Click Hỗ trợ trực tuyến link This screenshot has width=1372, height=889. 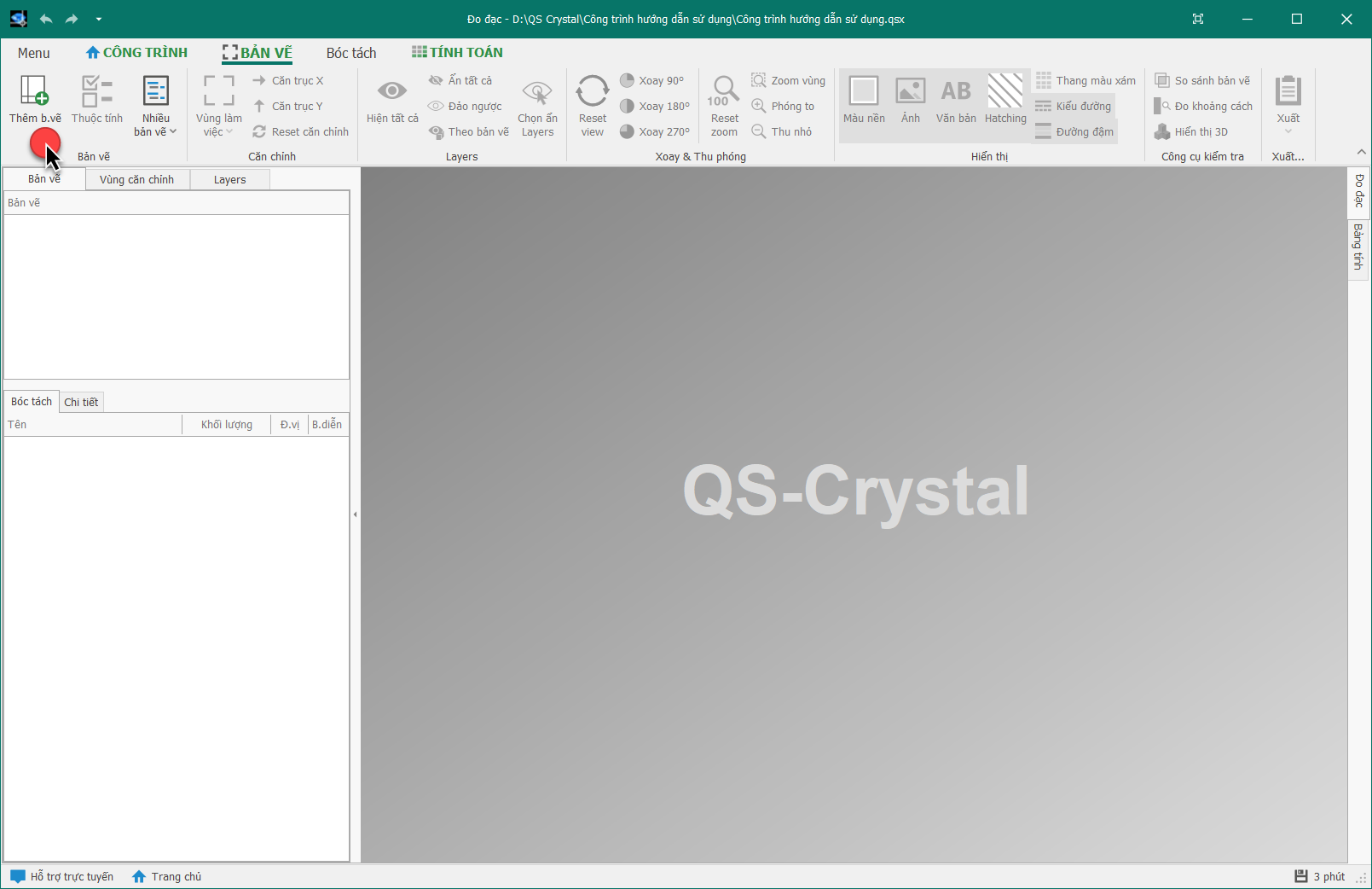pos(61,876)
